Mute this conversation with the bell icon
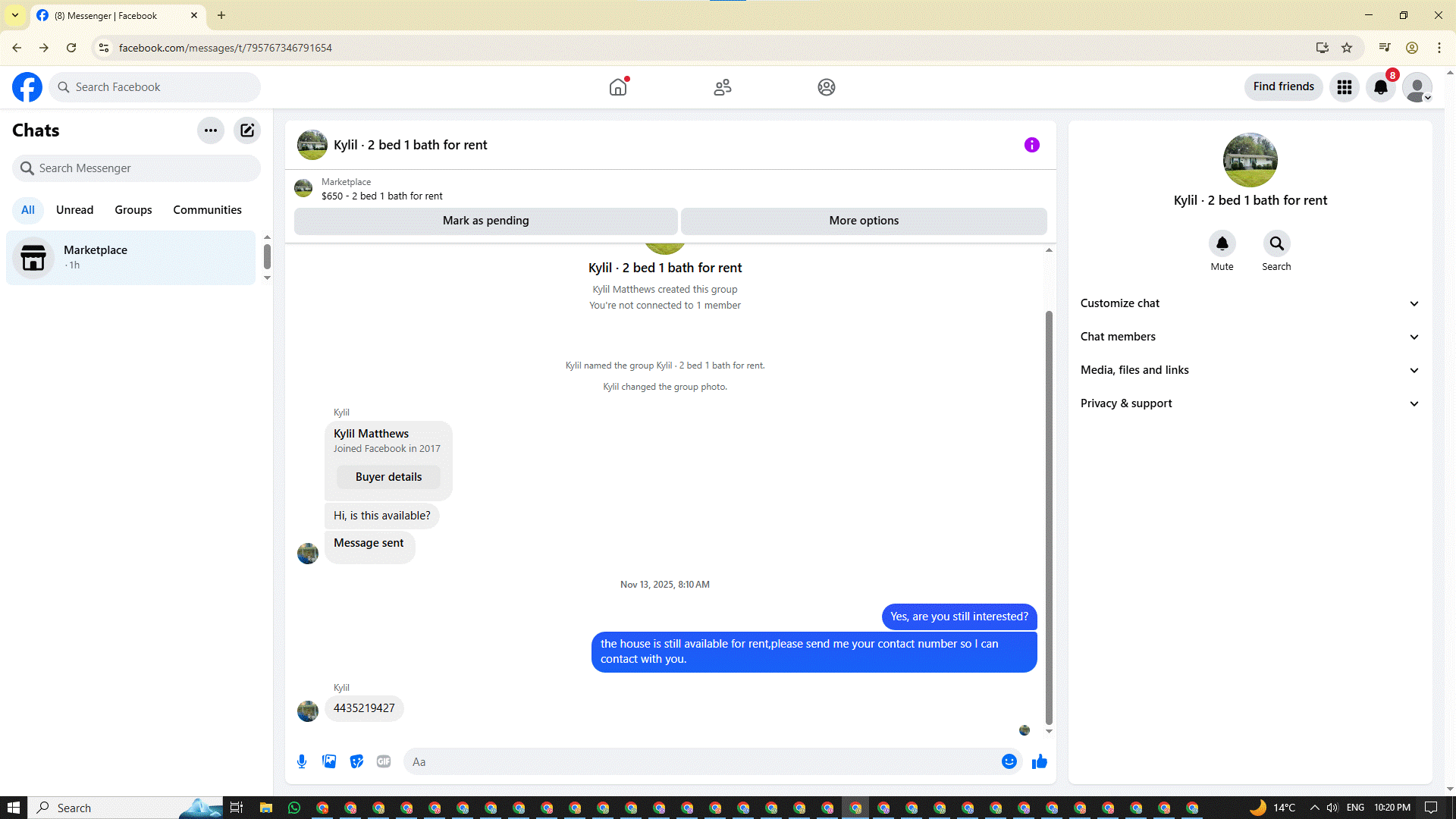This screenshot has width=1456, height=819. [x=1222, y=243]
